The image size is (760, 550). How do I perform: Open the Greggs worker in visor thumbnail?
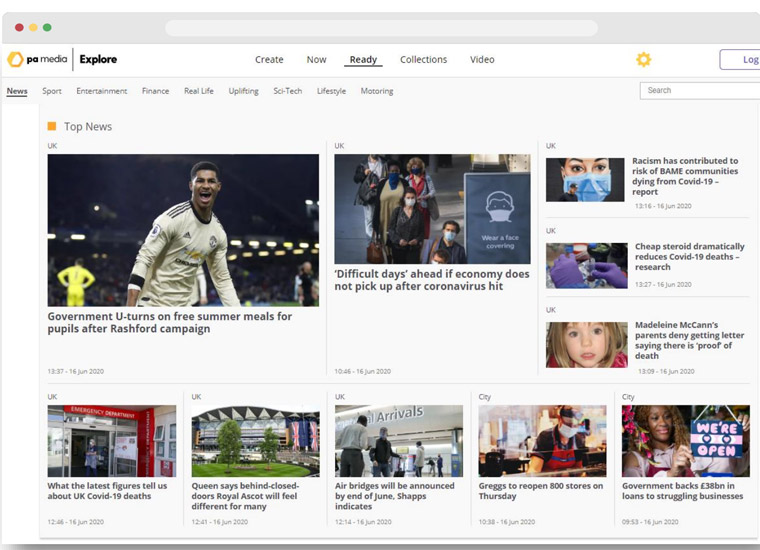point(542,441)
